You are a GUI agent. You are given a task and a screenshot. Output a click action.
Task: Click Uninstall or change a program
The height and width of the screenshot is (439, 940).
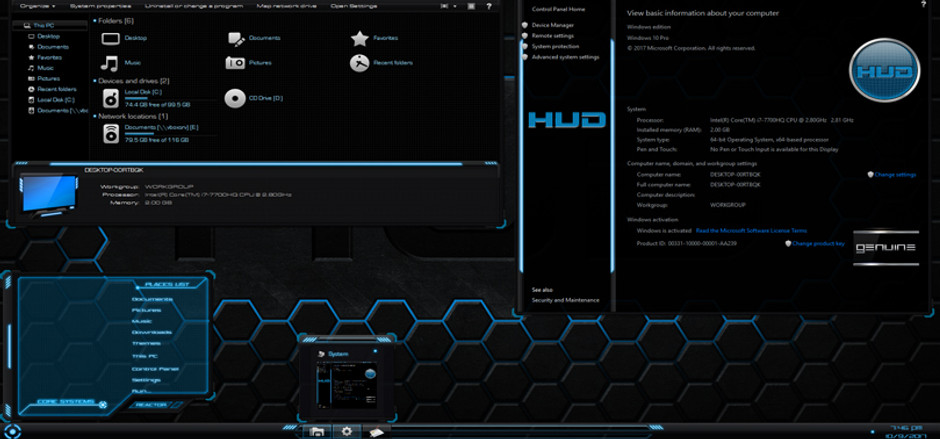point(194,6)
